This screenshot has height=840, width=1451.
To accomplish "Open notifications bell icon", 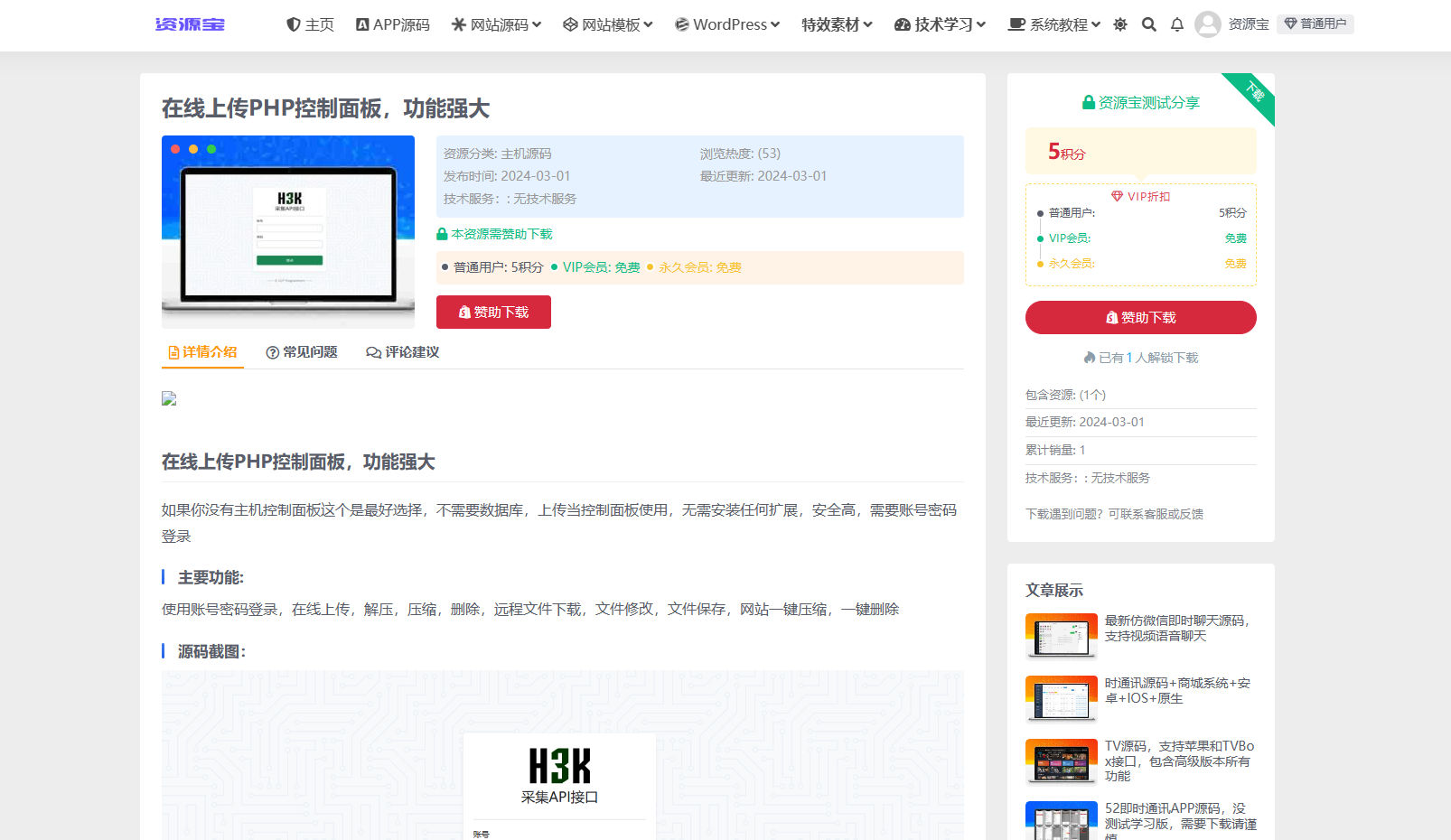I will [1177, 24].
